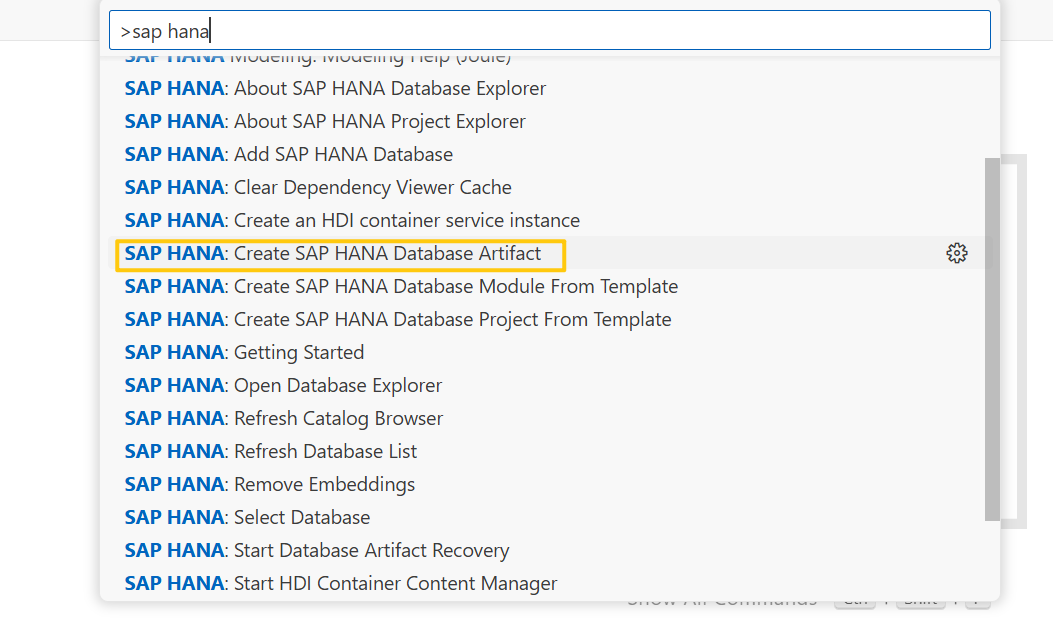
Task: Choose Create SAP HANA Database Project From Template
Action: click(549, 319)
